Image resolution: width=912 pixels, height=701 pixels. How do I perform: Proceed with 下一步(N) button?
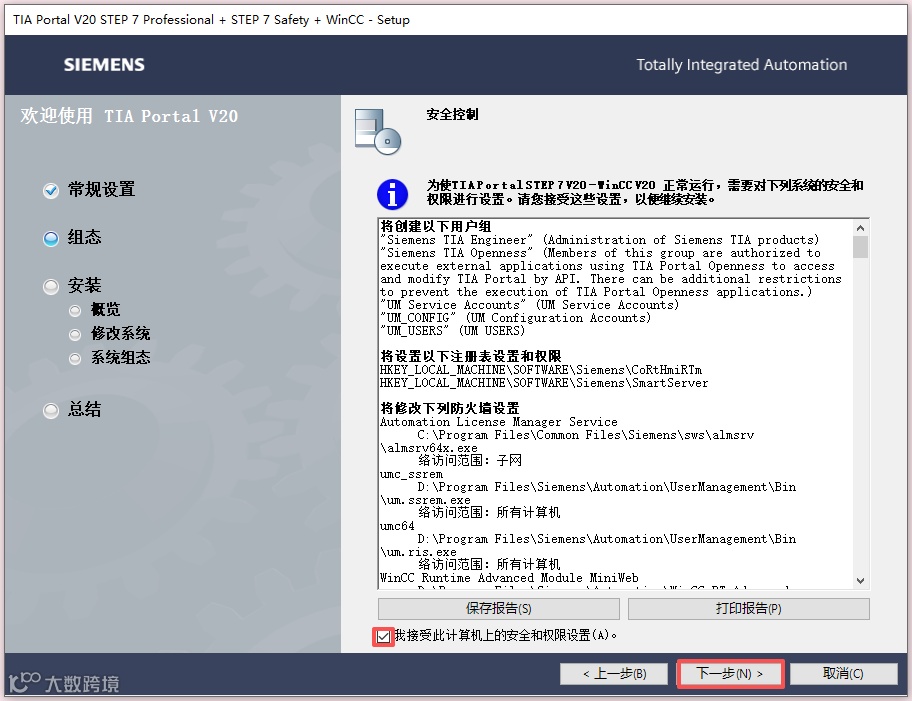730,674
